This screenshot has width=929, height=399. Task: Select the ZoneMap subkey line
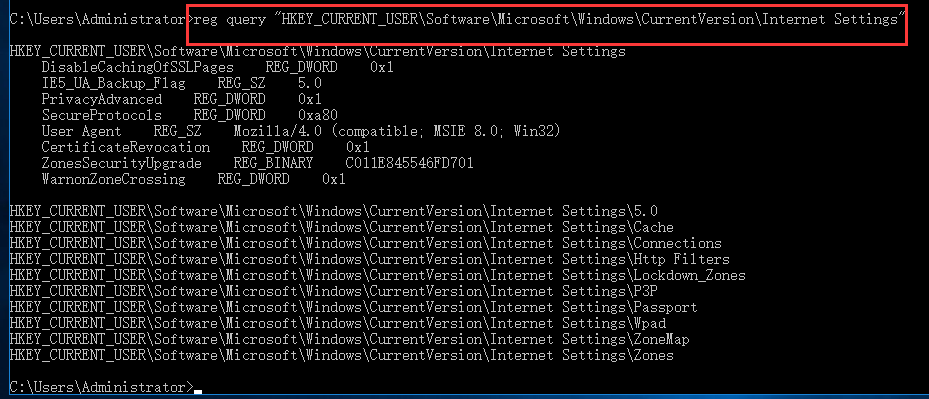350,339
